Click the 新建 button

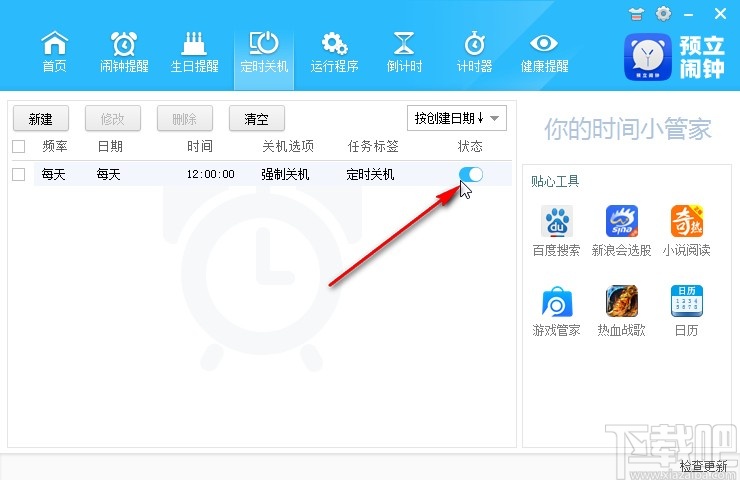41,118
